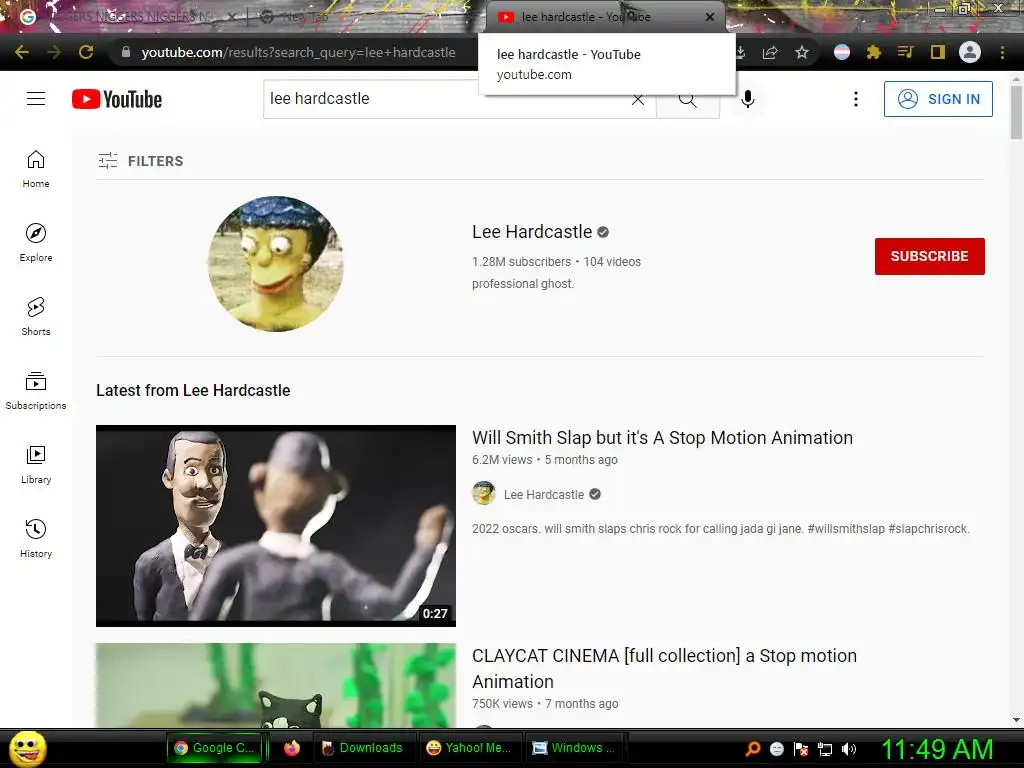
Task: Click the address bar URL
Action: coord(298,52)
